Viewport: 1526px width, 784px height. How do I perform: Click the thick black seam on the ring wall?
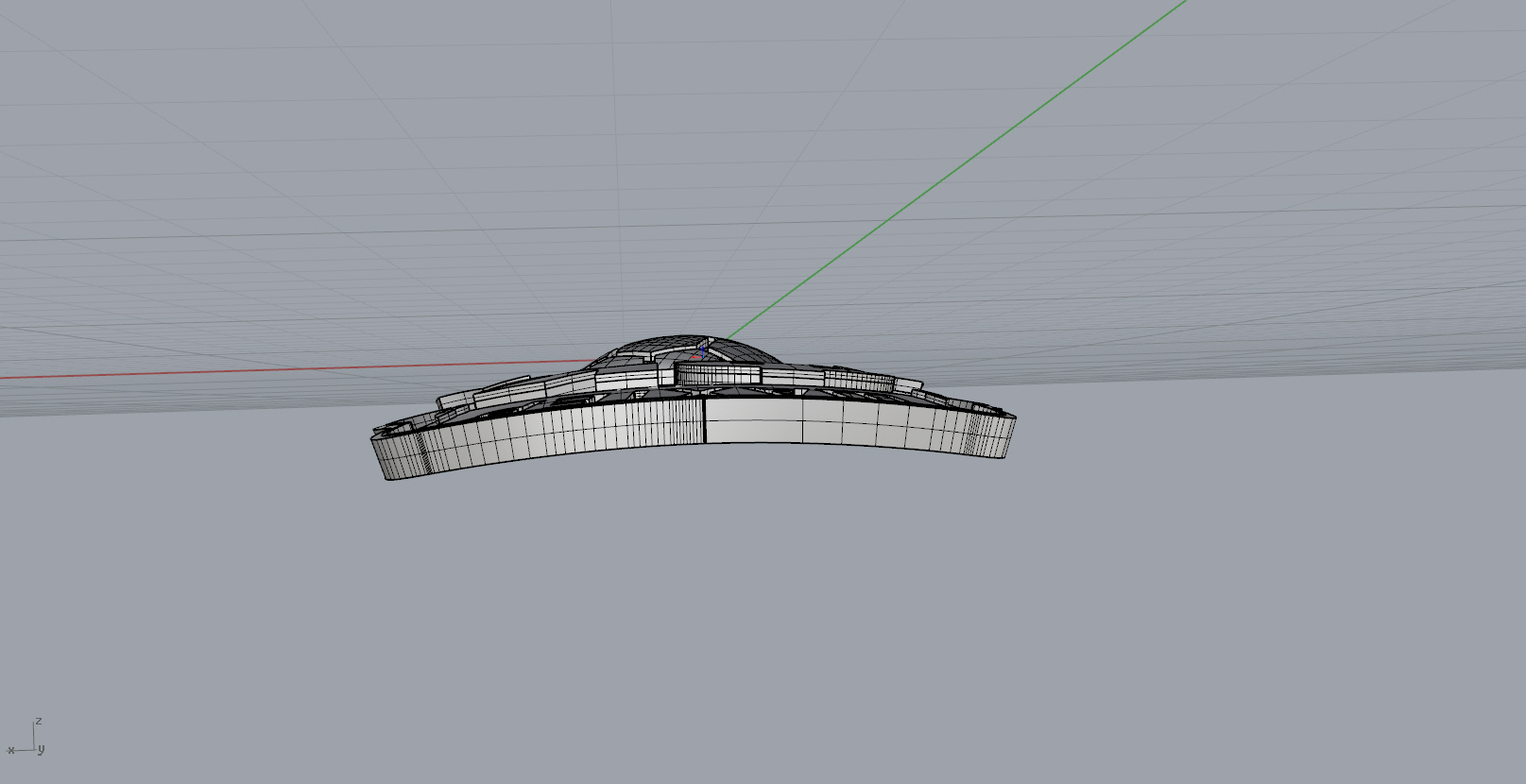point(705,419)
